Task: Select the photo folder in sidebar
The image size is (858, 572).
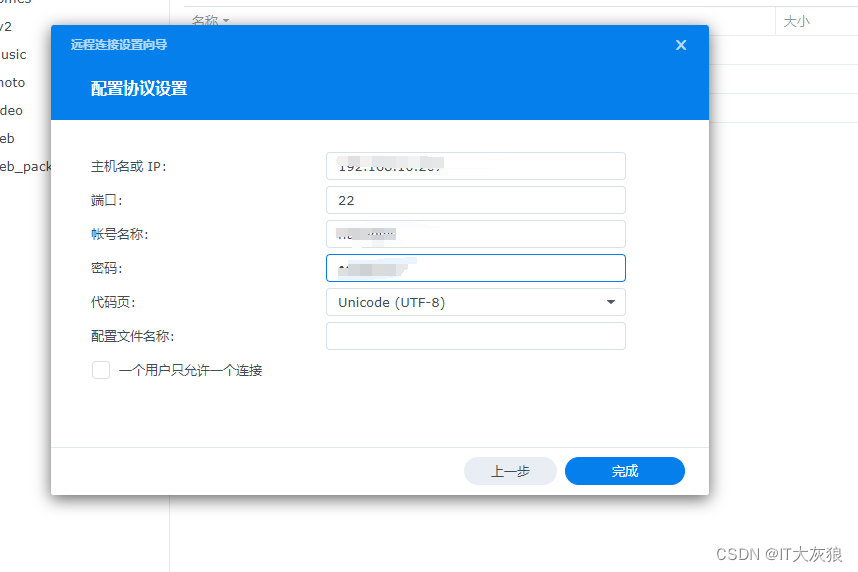Action: [x=13, y=83]
